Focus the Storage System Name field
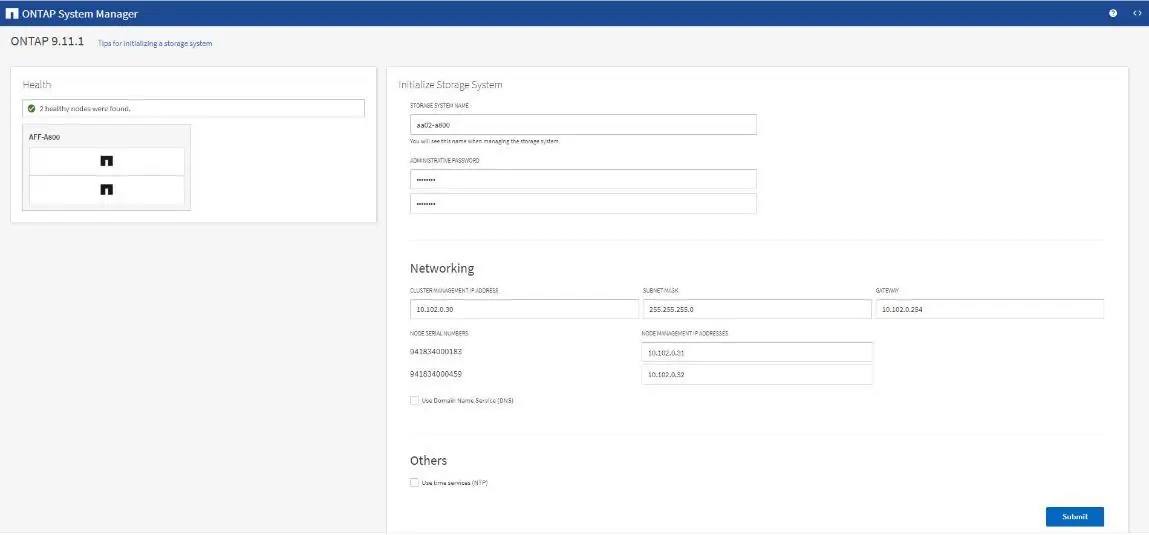This screenshot has height=535, width=1149. point(583,125)
